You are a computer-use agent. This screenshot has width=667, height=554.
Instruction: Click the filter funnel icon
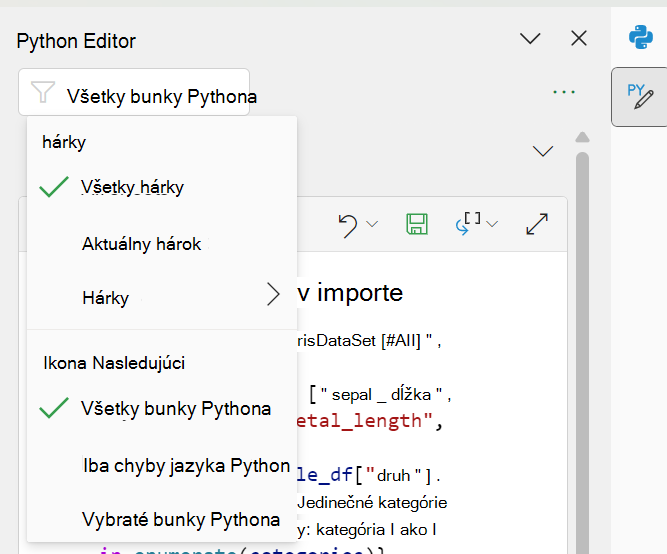[x=43, y=91]
